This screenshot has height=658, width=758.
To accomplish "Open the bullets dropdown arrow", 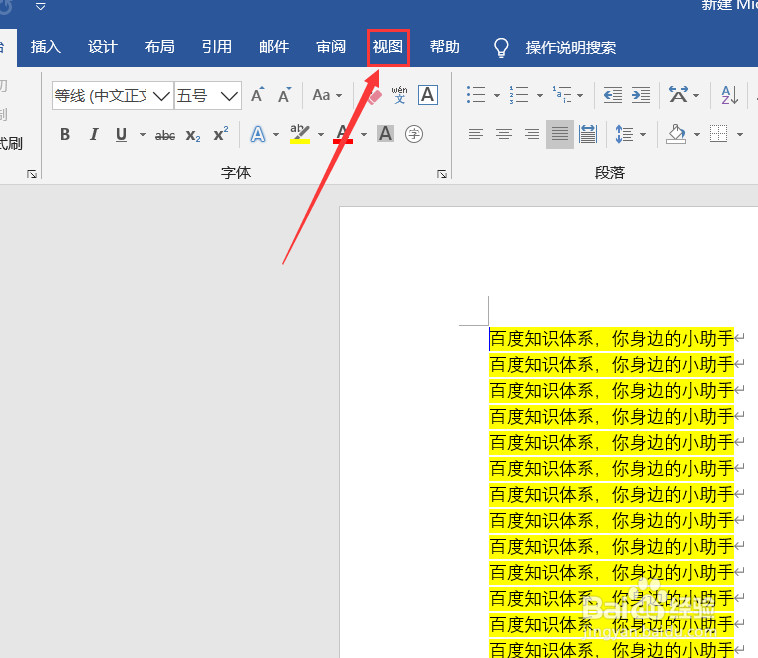I will (x=496, y=95).
